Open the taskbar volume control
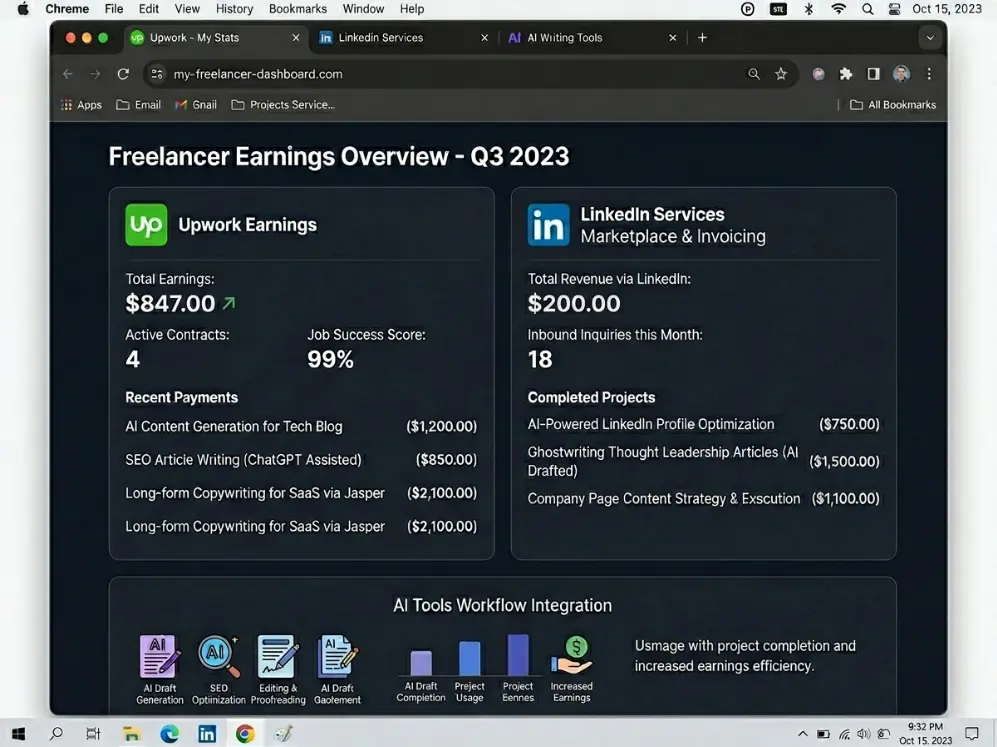This screenshot has width=997, height=747. pyautogui.click(x=863, y=734)
